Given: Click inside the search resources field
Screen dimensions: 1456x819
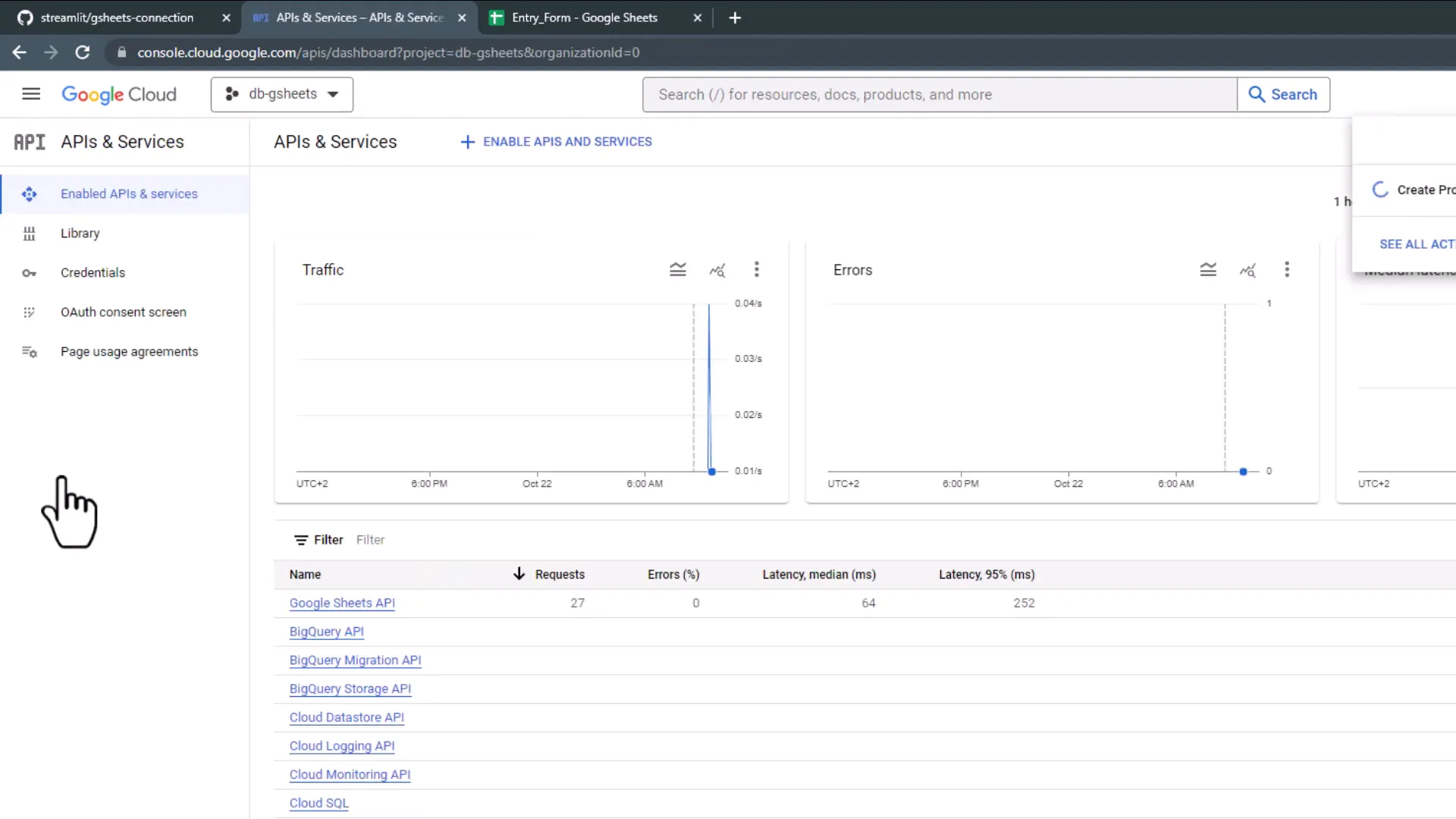Looking at the screenshot, I should tap(910, 94).
